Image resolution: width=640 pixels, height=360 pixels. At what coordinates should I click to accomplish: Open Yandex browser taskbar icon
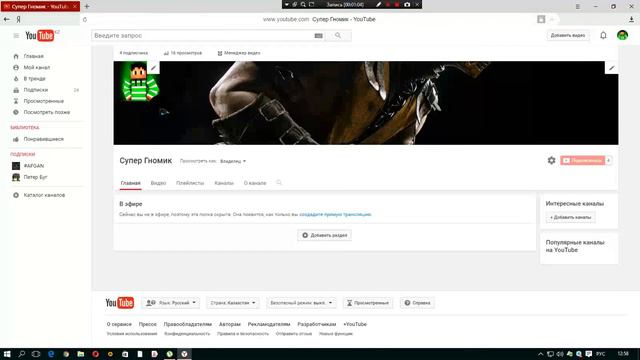click(x=184, y=354)
